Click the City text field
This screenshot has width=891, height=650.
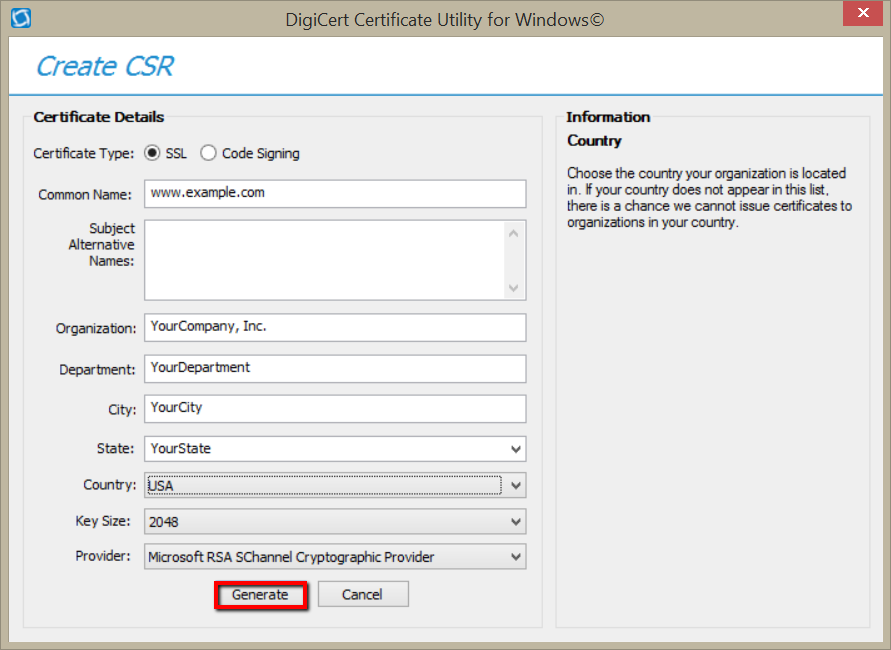click(334, 408)
